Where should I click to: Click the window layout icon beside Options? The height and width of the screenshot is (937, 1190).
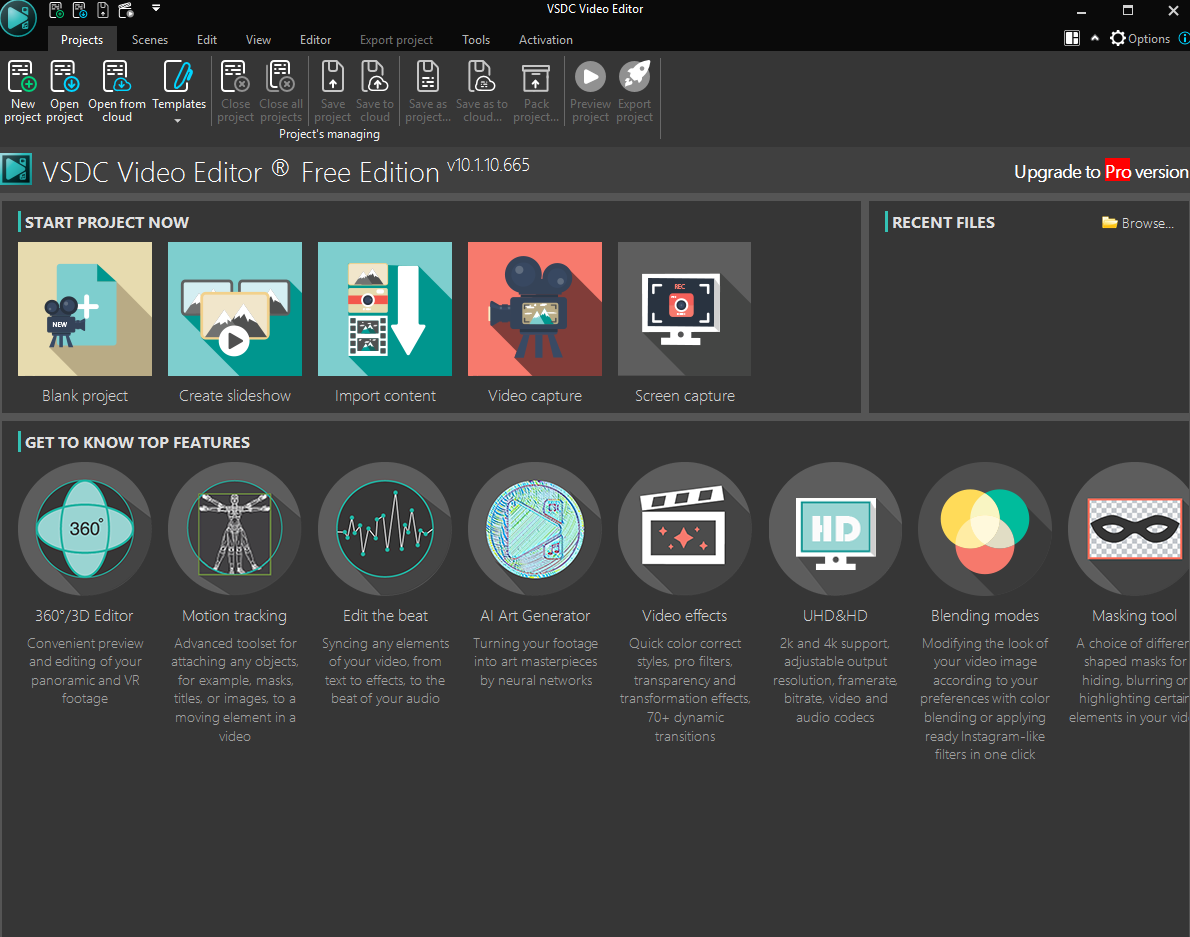(1072, 39)
